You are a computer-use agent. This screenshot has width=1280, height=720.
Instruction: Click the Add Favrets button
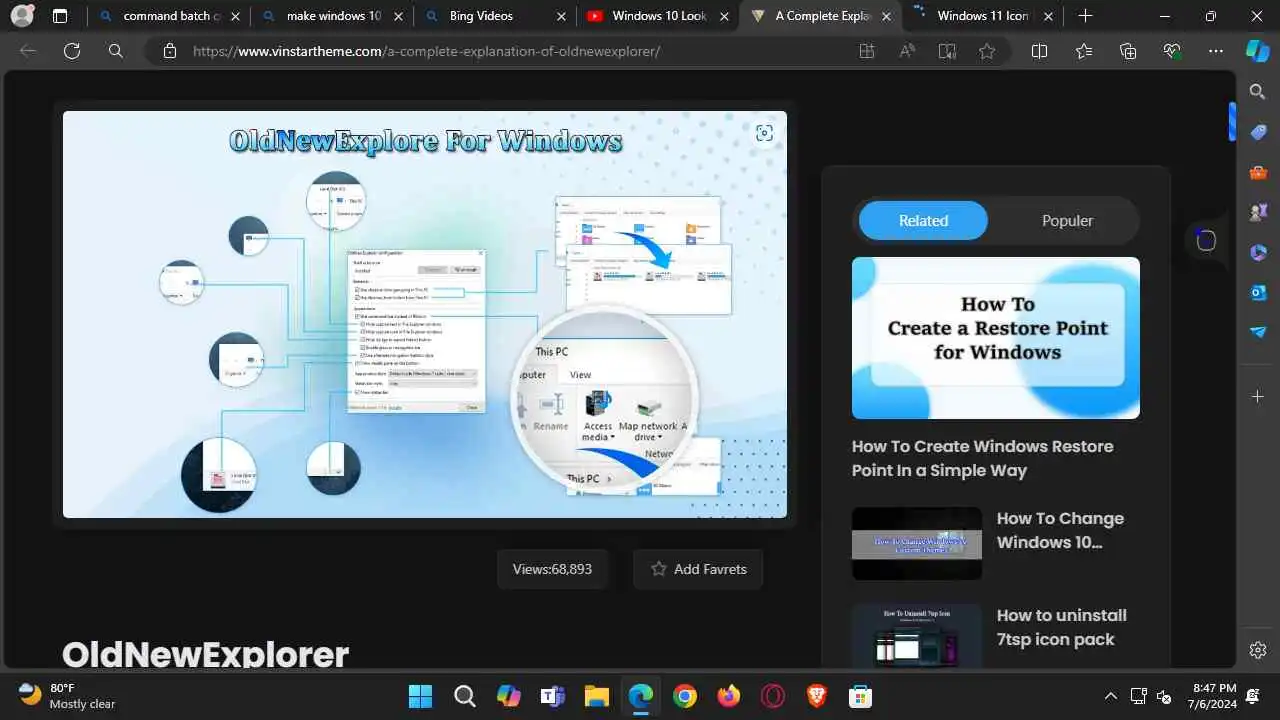698,569
